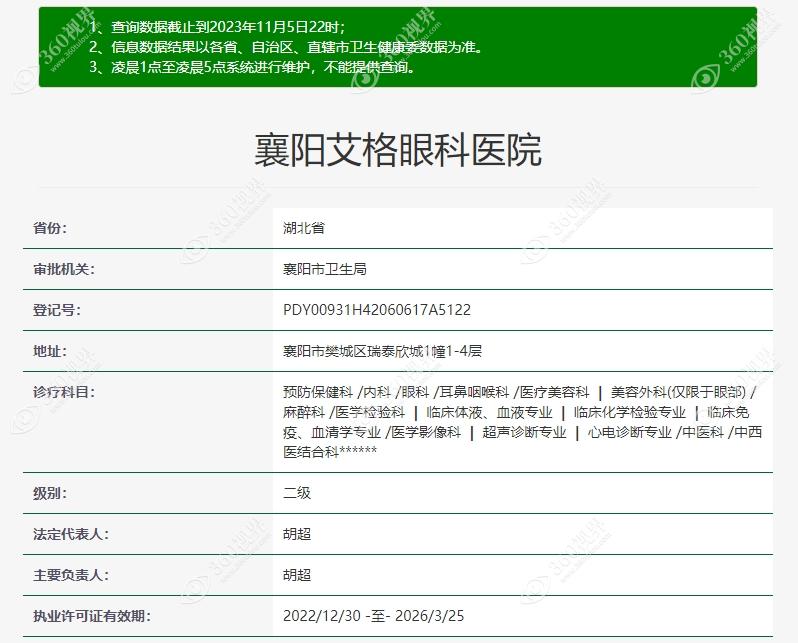Viewport: 798px width, 643px height.
Task: Click the 审批机关 label
Action: [x=64, y=269]
